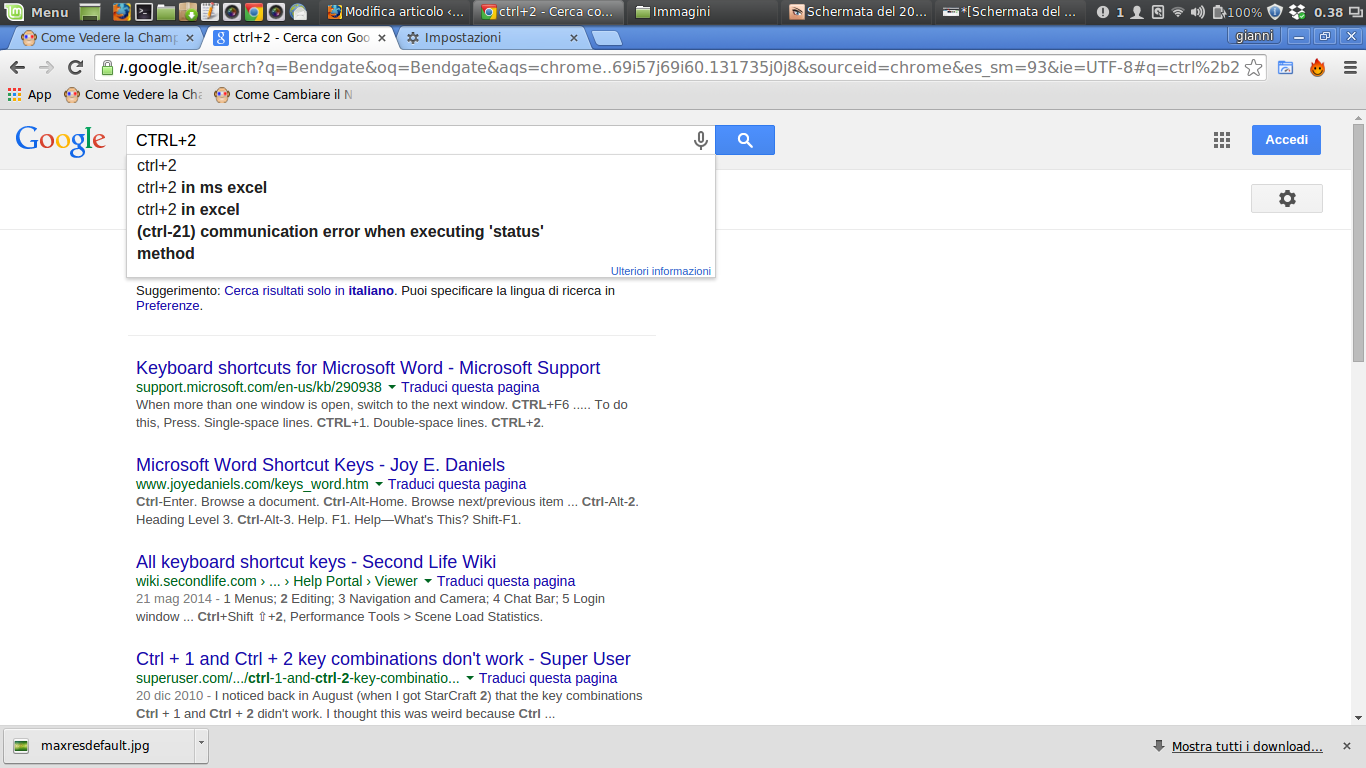1366x768 pixels.
Task: Click the Google logo
Action: click(x=60, y=141)
